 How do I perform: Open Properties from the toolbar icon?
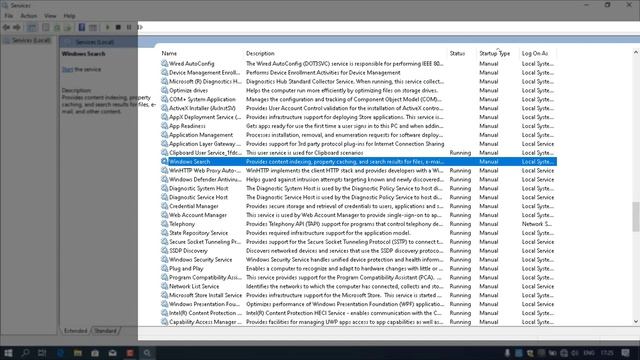46,27
